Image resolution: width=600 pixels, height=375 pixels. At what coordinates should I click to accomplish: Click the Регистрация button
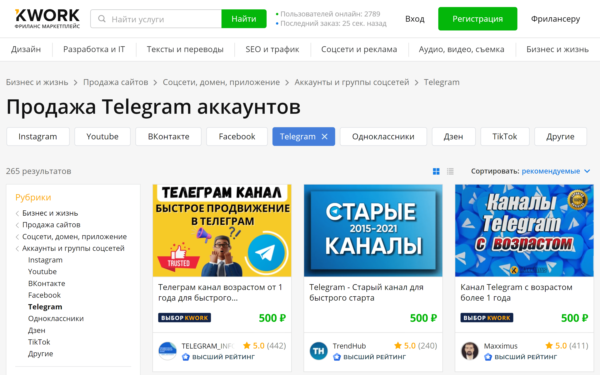coord(478,19)
